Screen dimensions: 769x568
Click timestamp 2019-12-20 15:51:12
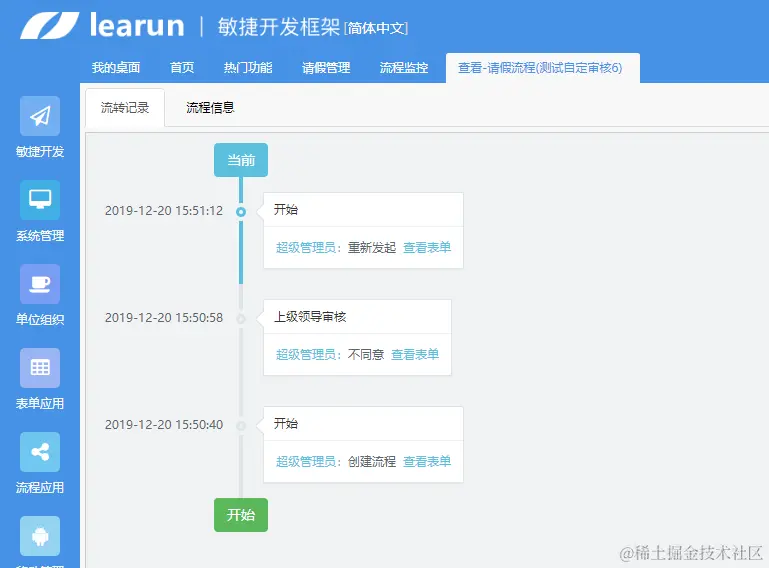click(164, 211)
